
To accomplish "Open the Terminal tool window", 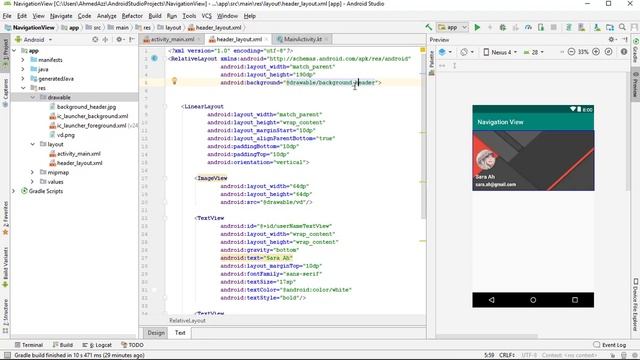I will (29, 345).
